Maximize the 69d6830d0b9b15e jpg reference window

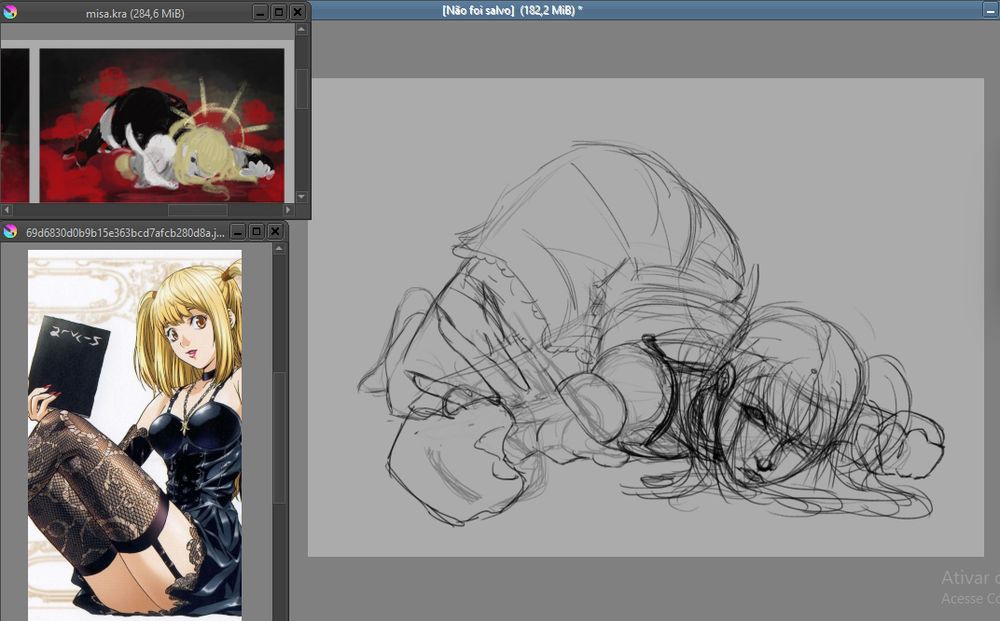pyautogui.click(x=256, y=232)
